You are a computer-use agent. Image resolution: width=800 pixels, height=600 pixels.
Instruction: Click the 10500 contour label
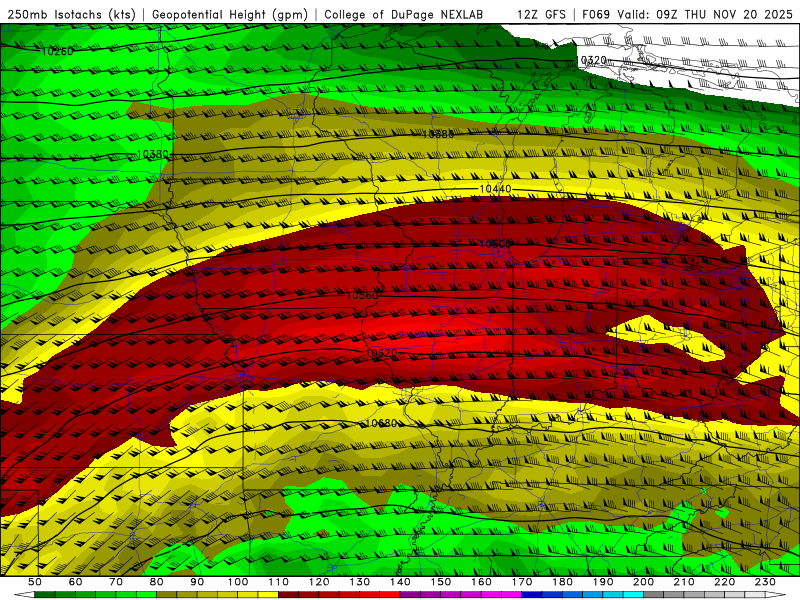[x=495, y=244]
